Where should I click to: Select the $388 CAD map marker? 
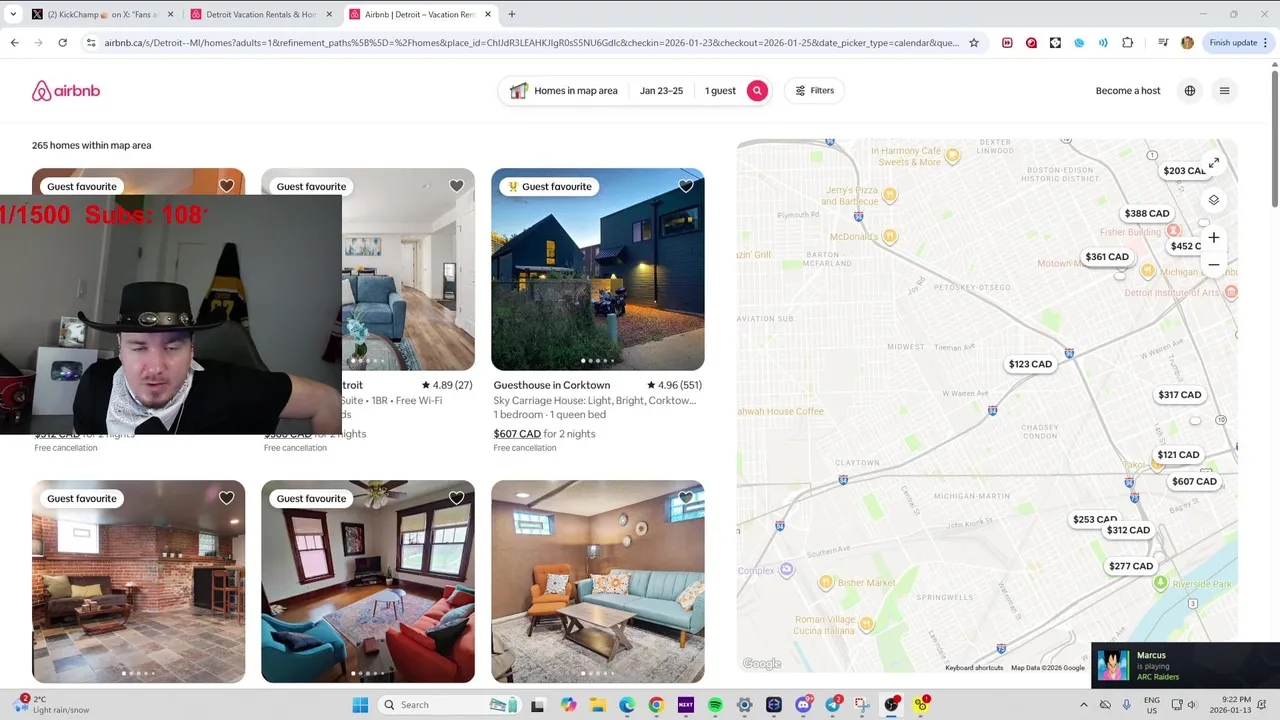1146,214
